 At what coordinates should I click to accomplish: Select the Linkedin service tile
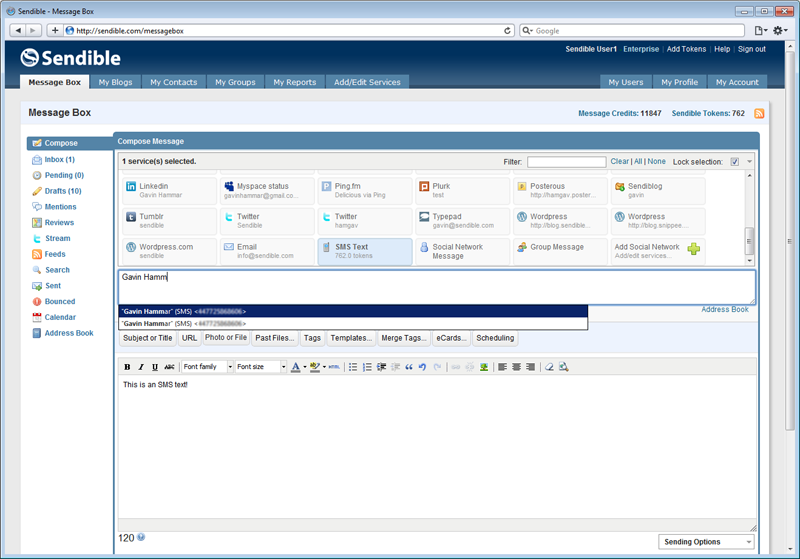169,191
